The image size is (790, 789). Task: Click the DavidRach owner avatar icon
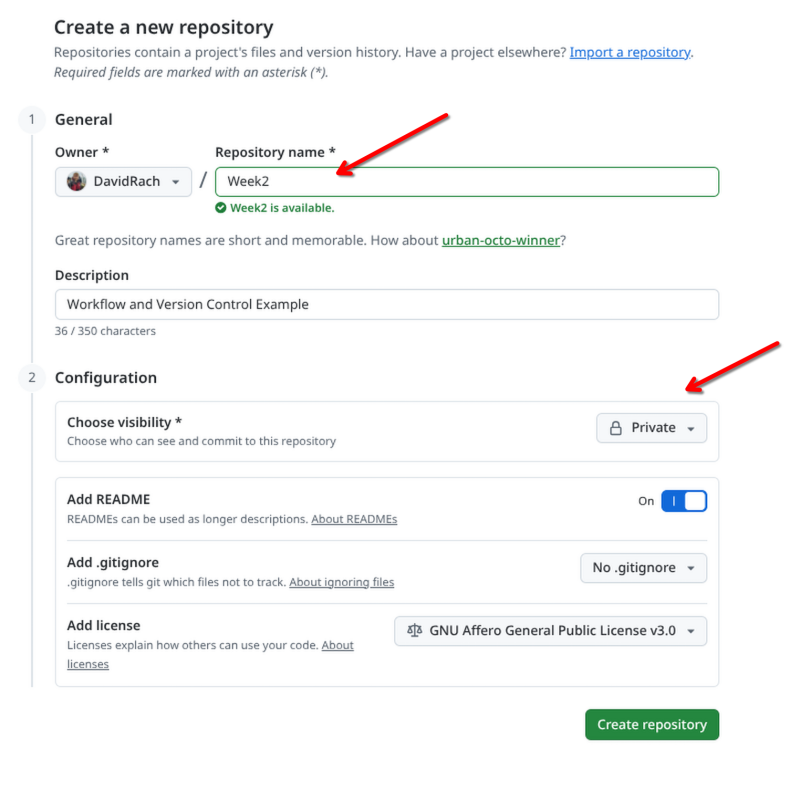click(76, 182)
